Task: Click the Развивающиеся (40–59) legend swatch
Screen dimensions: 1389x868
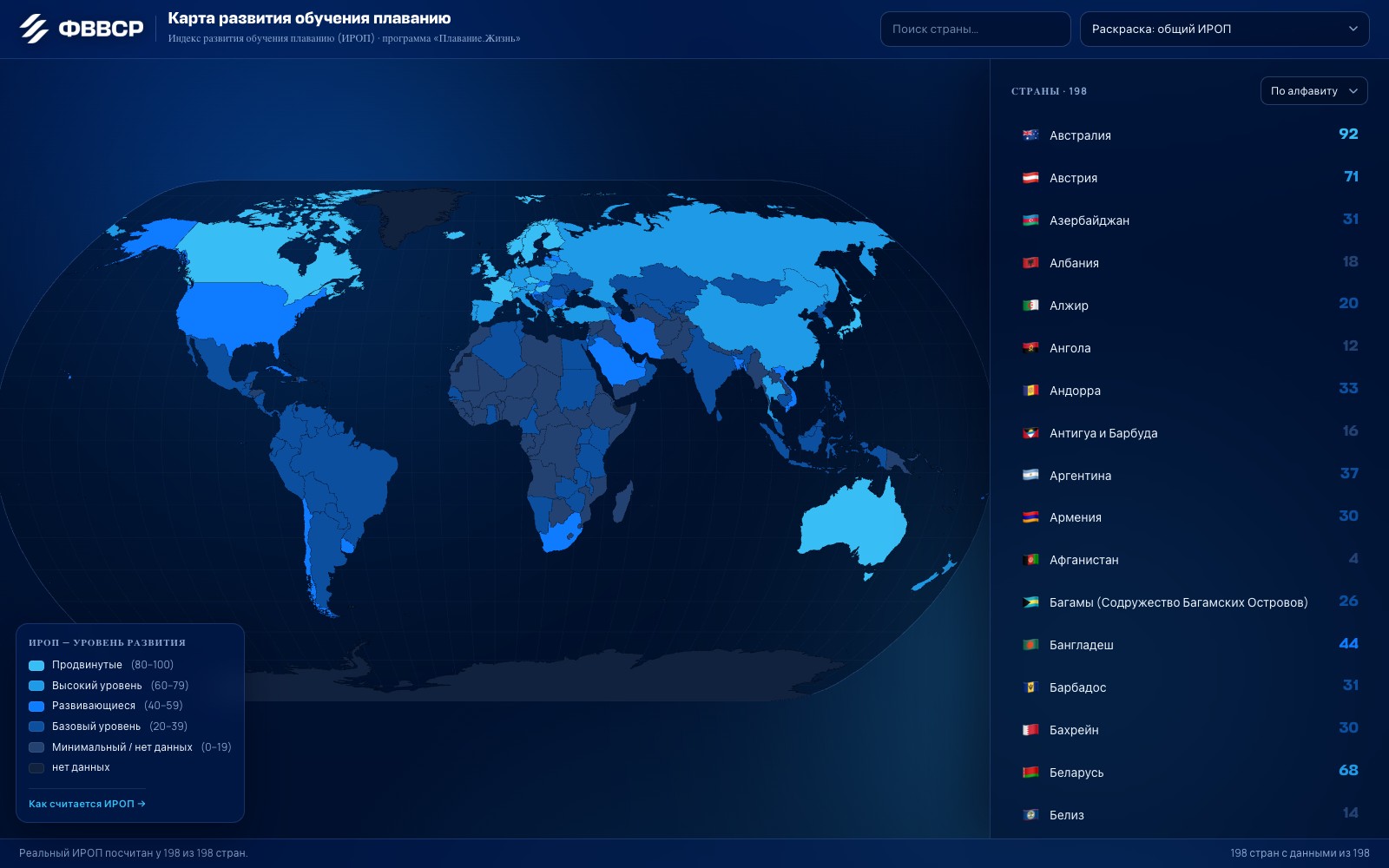Action: click(36, 706)
